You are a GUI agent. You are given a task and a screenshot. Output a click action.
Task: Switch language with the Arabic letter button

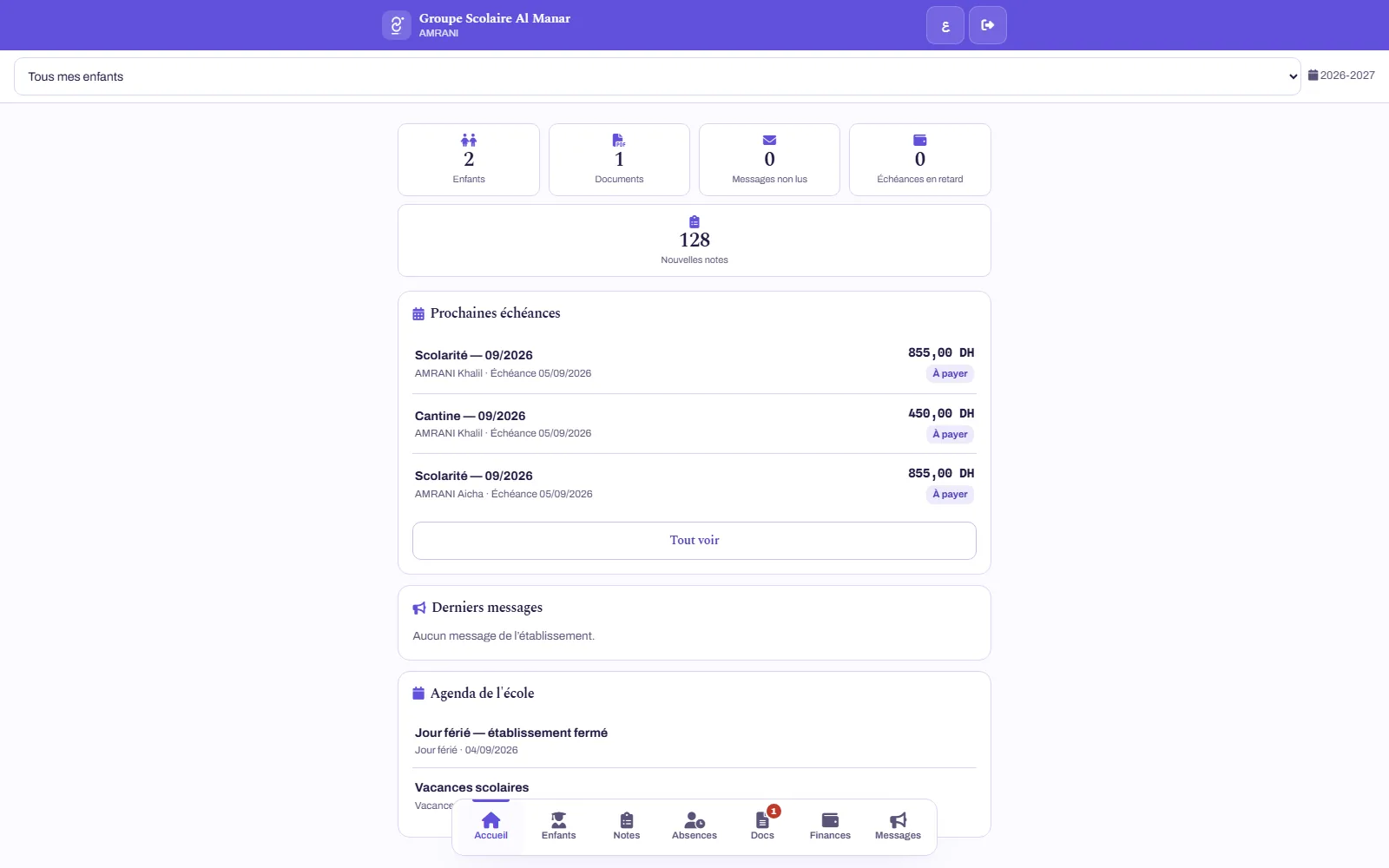point(945,25)
